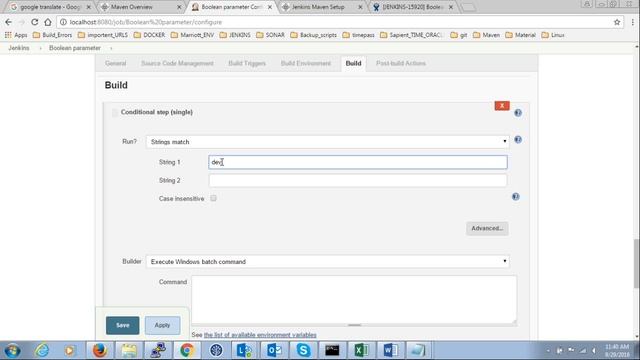Bookmark this page with the star
The height and width of the screenshot is (360, 640).
(x=617, y=22)
